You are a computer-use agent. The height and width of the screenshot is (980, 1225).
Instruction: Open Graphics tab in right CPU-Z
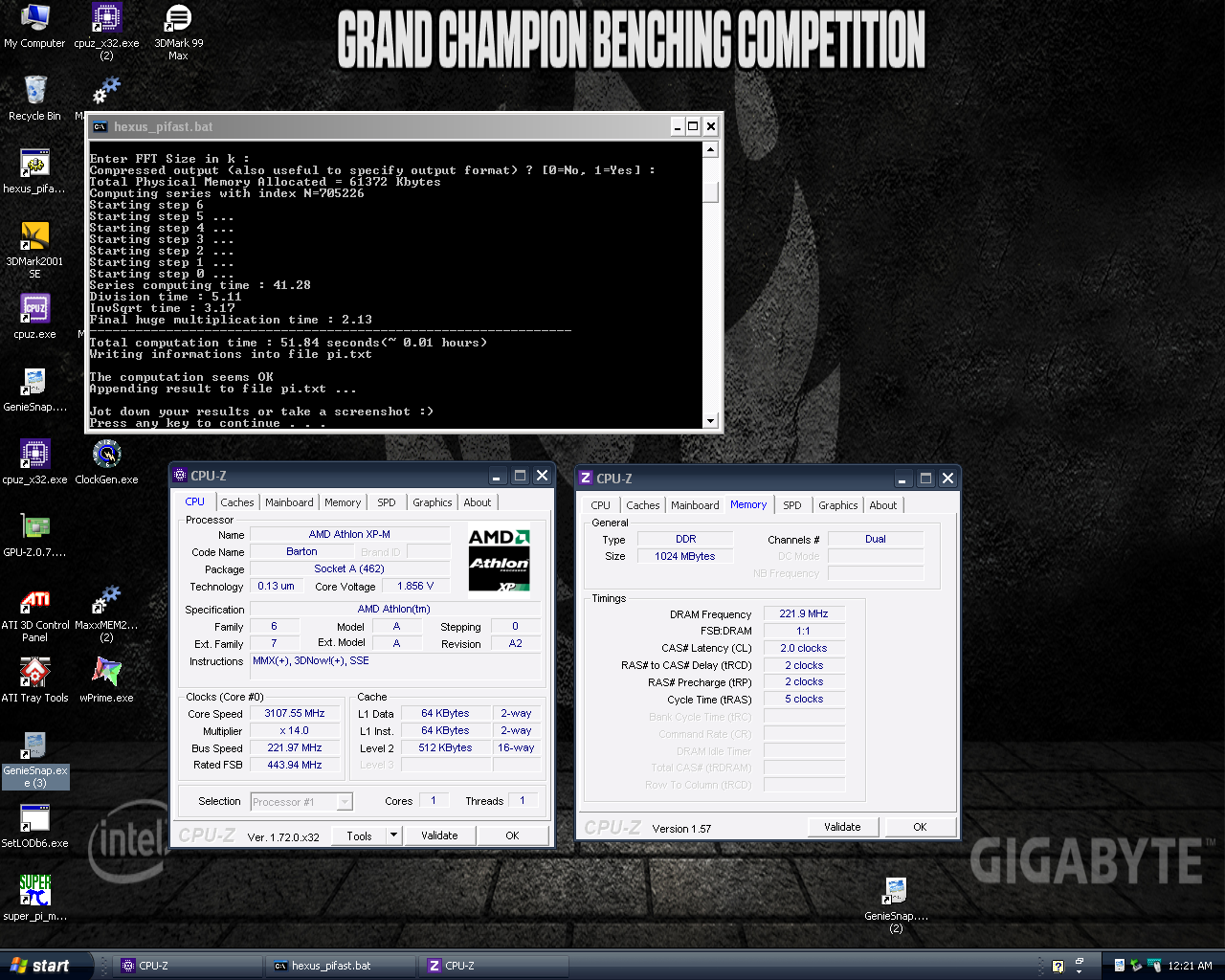coord(838,505)
